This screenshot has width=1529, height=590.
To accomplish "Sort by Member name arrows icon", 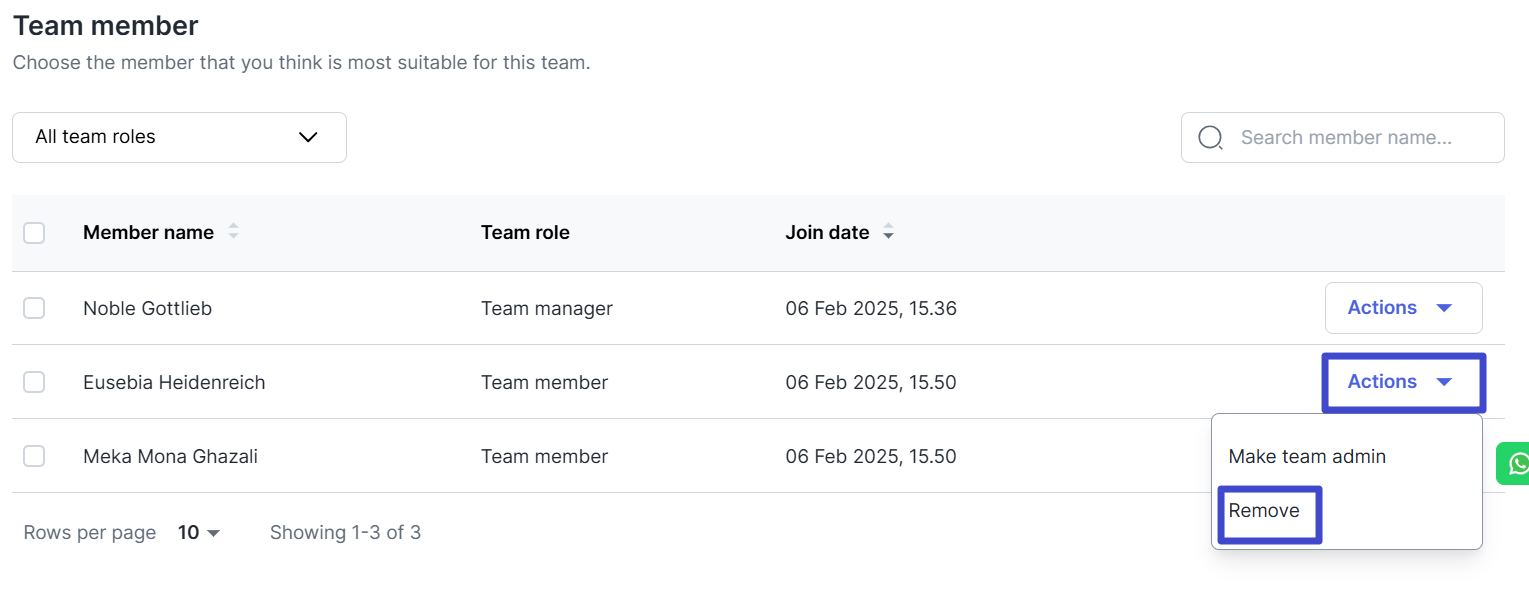I will coord(234,232).
